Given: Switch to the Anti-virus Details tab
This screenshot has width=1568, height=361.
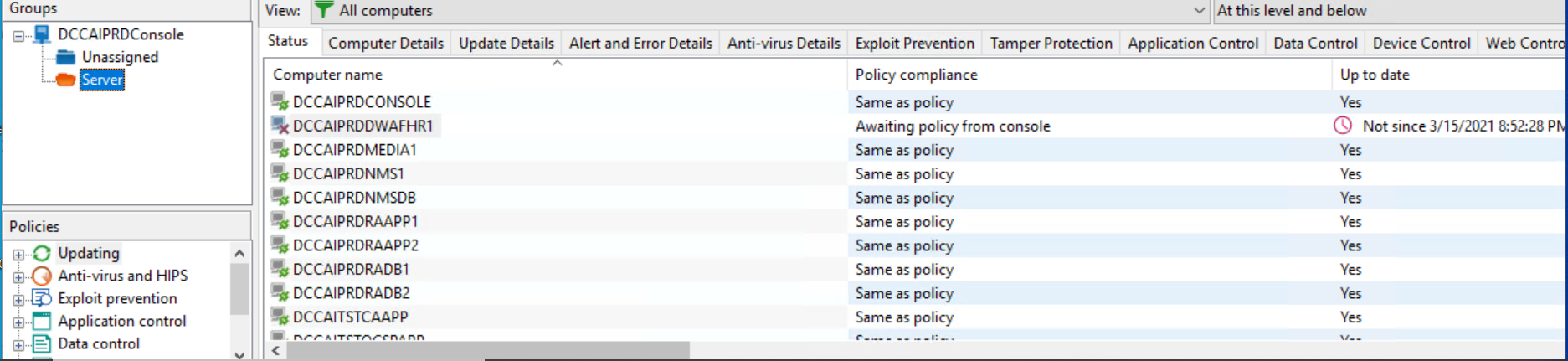Looking at the screenshot, I should [784, 43].
